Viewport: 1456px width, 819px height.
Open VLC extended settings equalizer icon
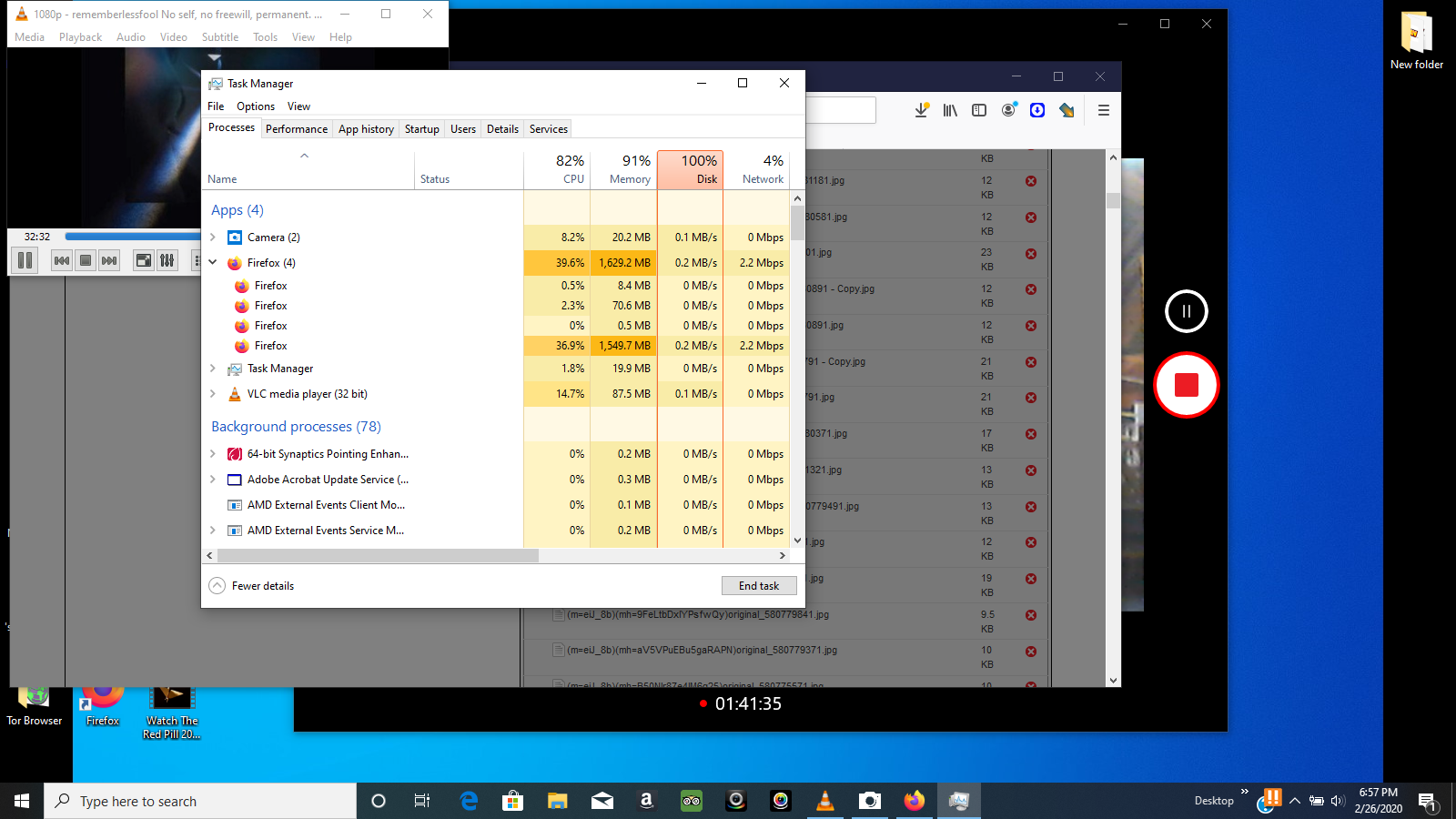tap(167, 260)
